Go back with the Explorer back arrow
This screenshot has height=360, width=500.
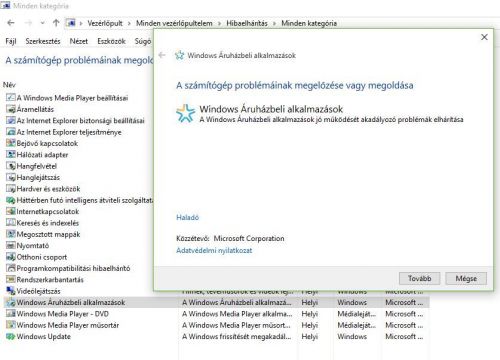(x=11, y=23)
